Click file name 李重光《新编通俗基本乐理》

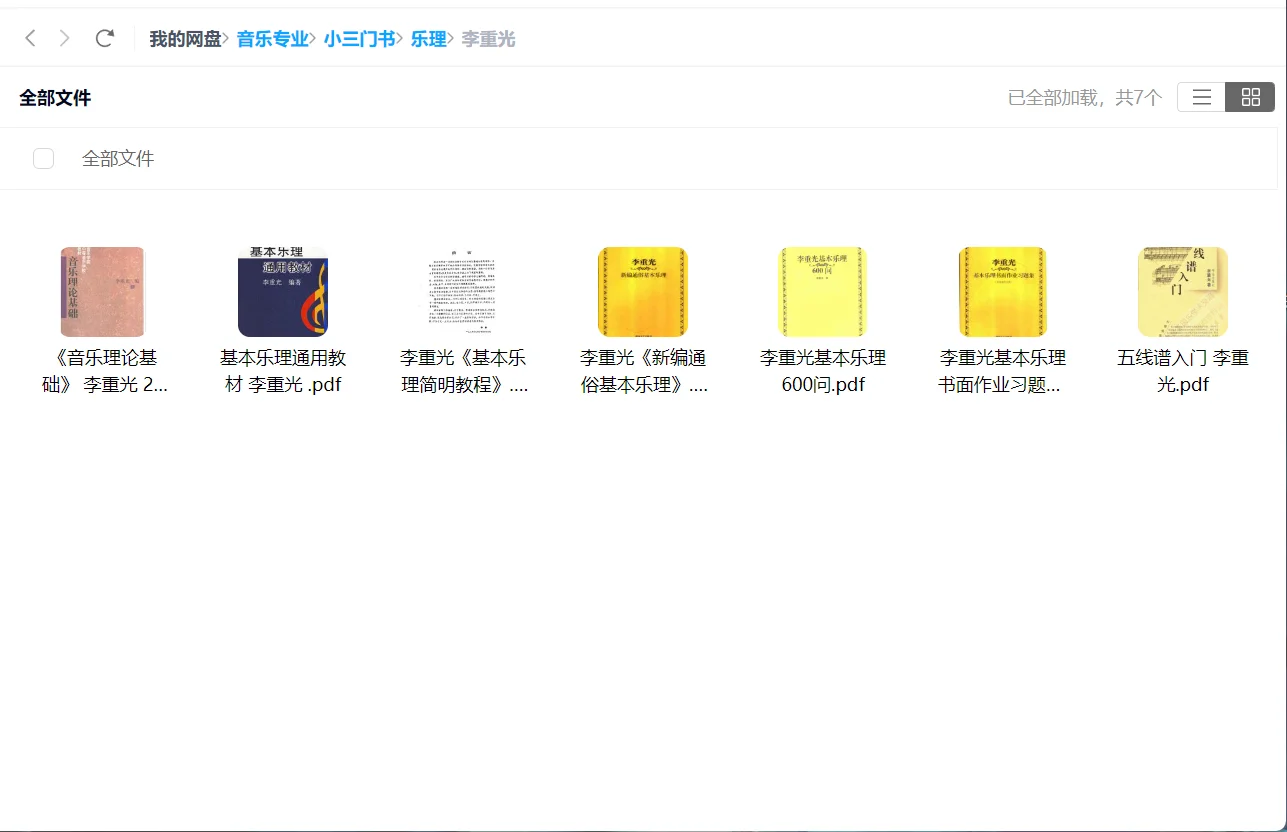pos(643,371)
